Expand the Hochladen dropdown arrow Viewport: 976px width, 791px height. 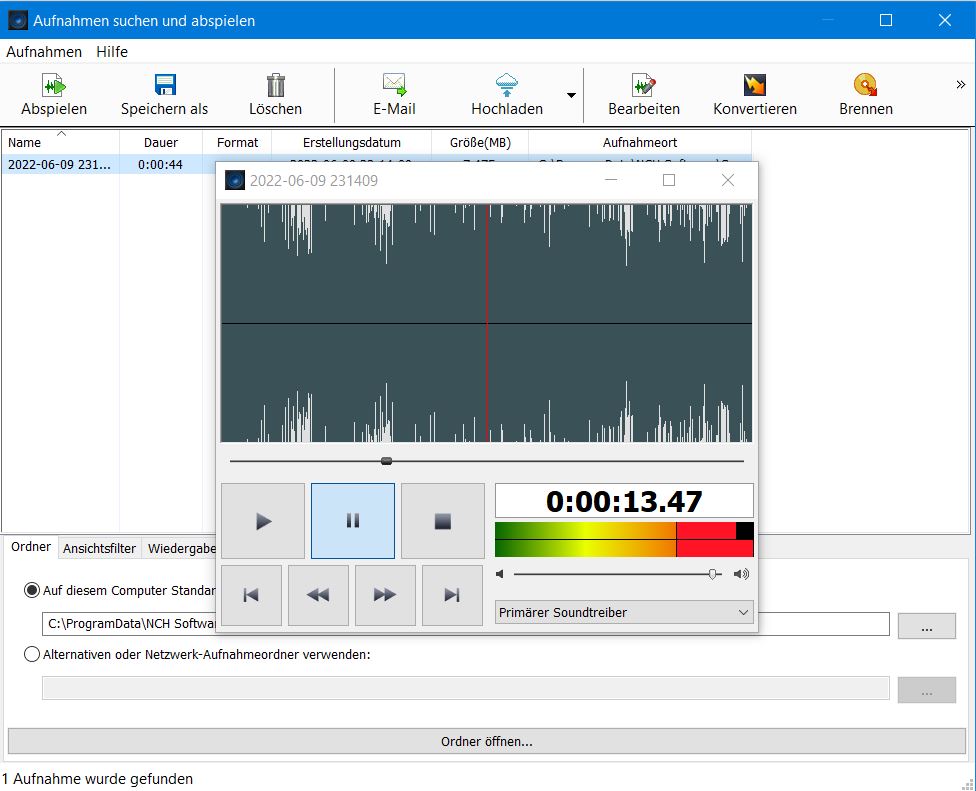571,96
